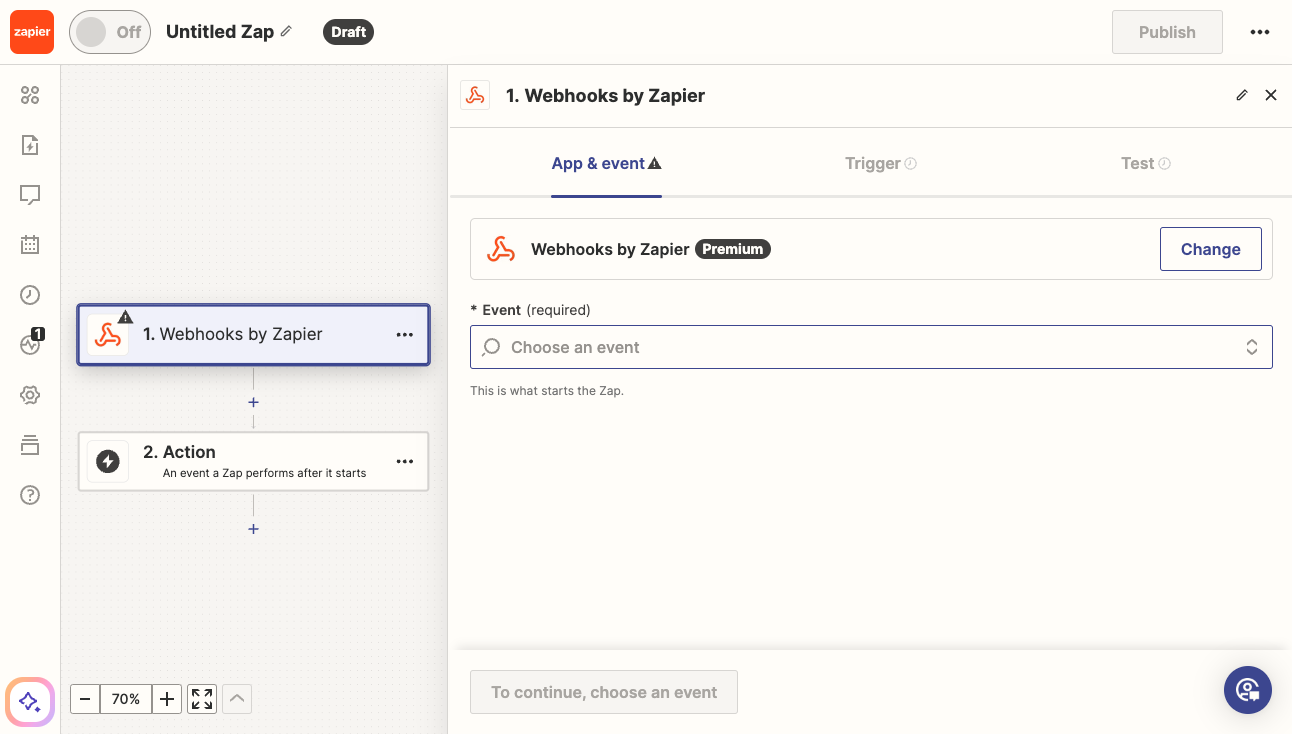Open the status activity icon with badge

31,343
